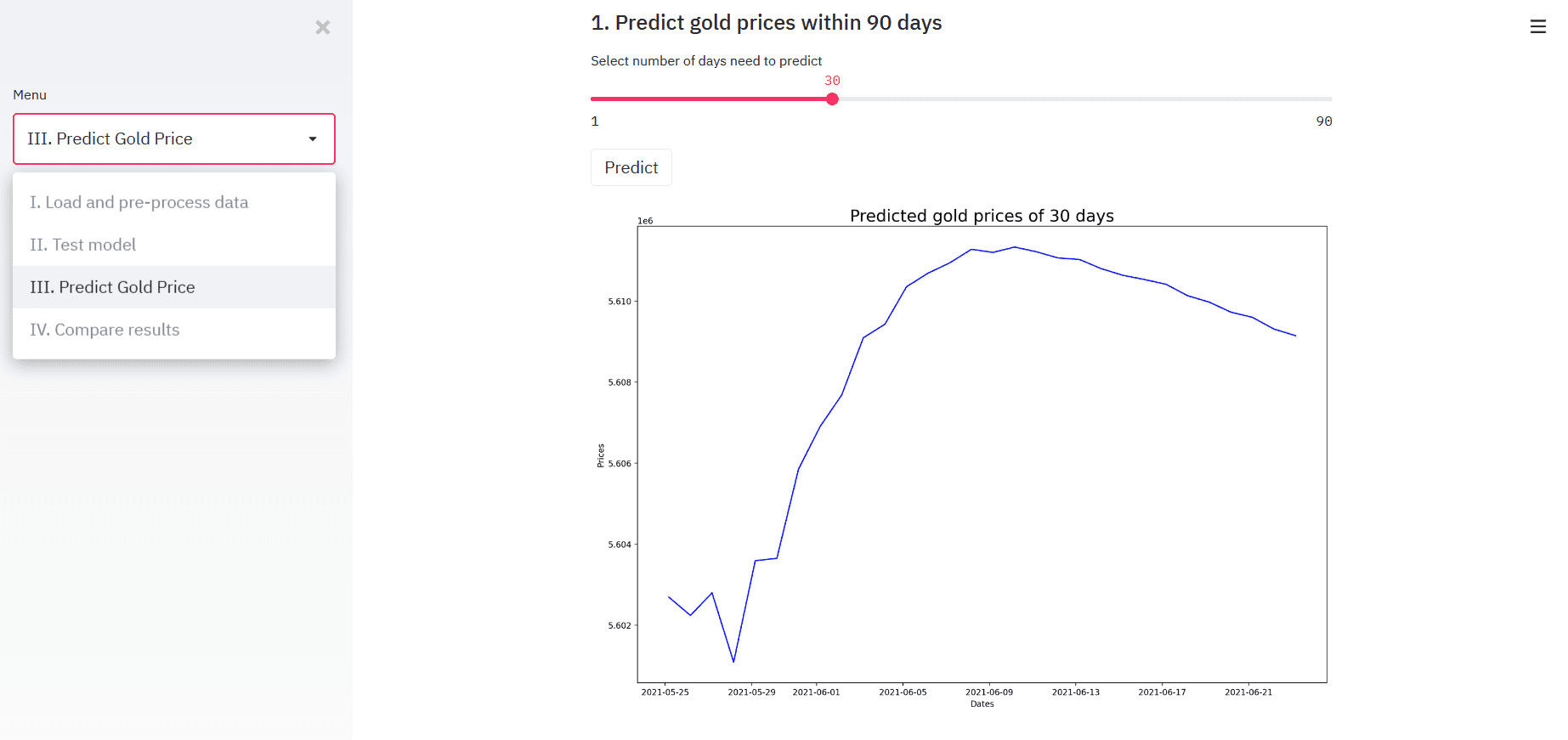Click the dropdown arrow on the Menu selector
Image resolution: width=1568 pixels, height=740 pixels.
point(312,138)
